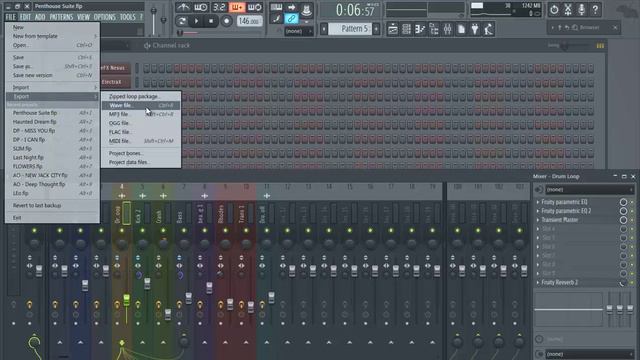Click the power-cycle undo history icon

click(554, 9)
